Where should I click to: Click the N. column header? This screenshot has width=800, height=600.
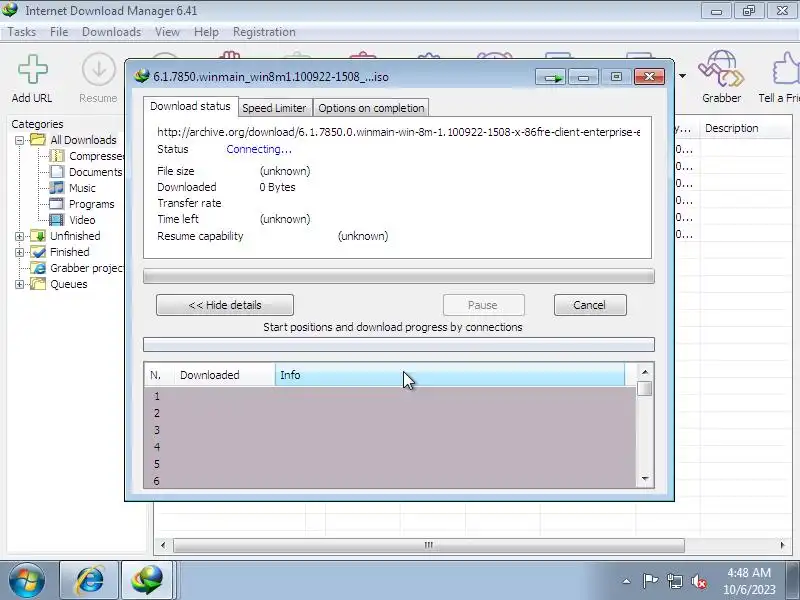coord(159,375)
